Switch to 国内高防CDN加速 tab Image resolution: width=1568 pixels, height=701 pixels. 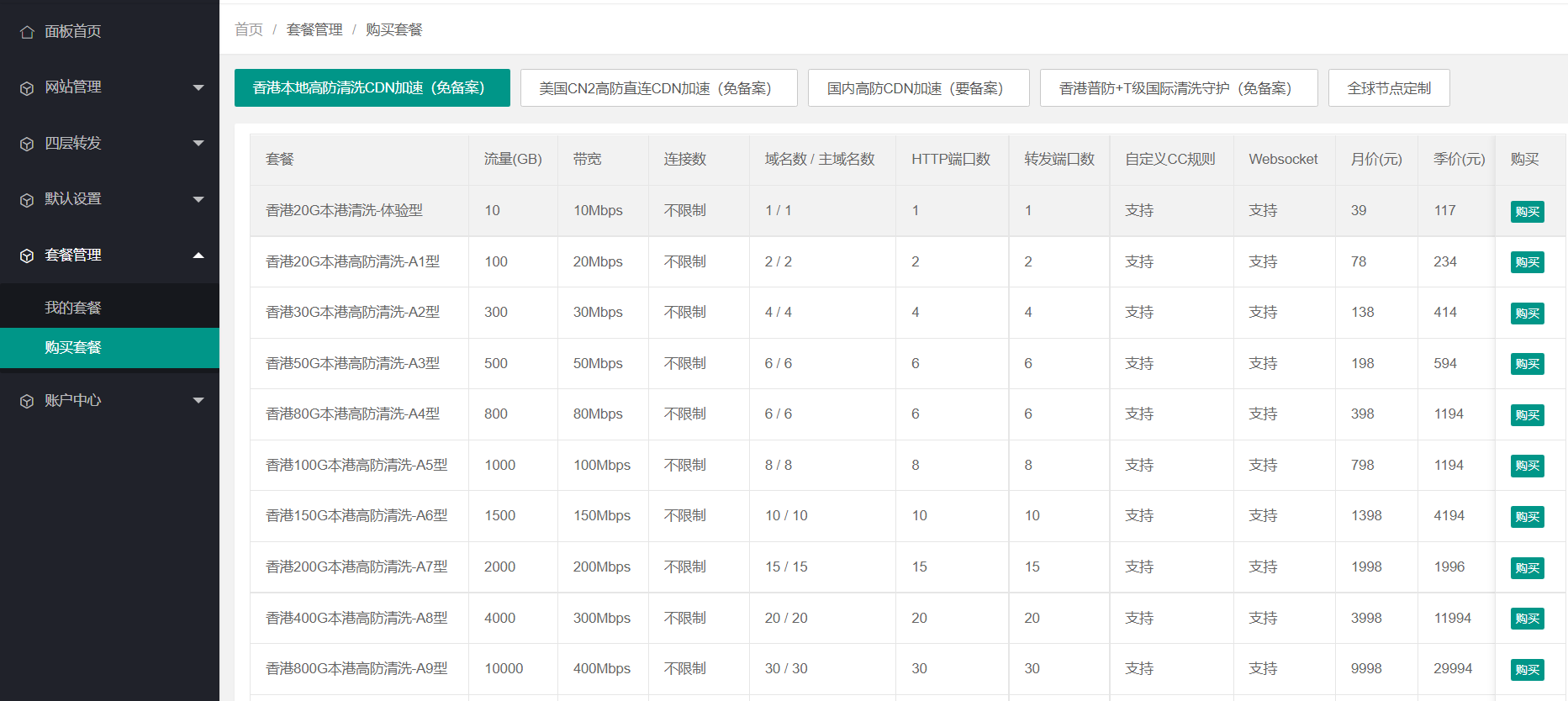click(919, 87)
